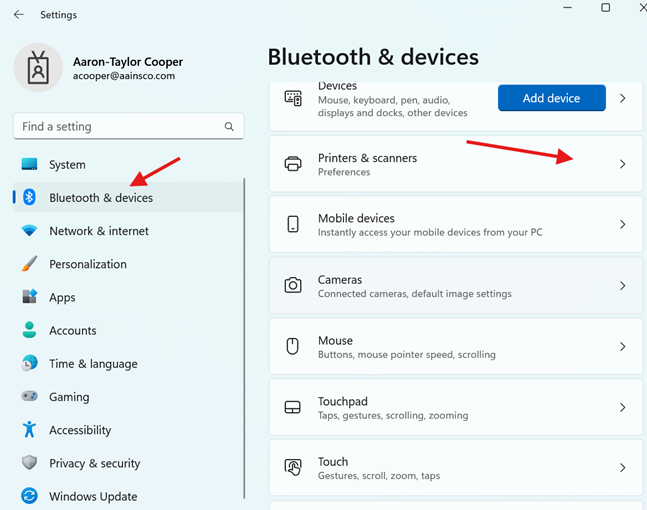Click the Cameras camera icon
The height and width of the screenshot is (510, 647).
pyautogui.click(x=293, y=286)
